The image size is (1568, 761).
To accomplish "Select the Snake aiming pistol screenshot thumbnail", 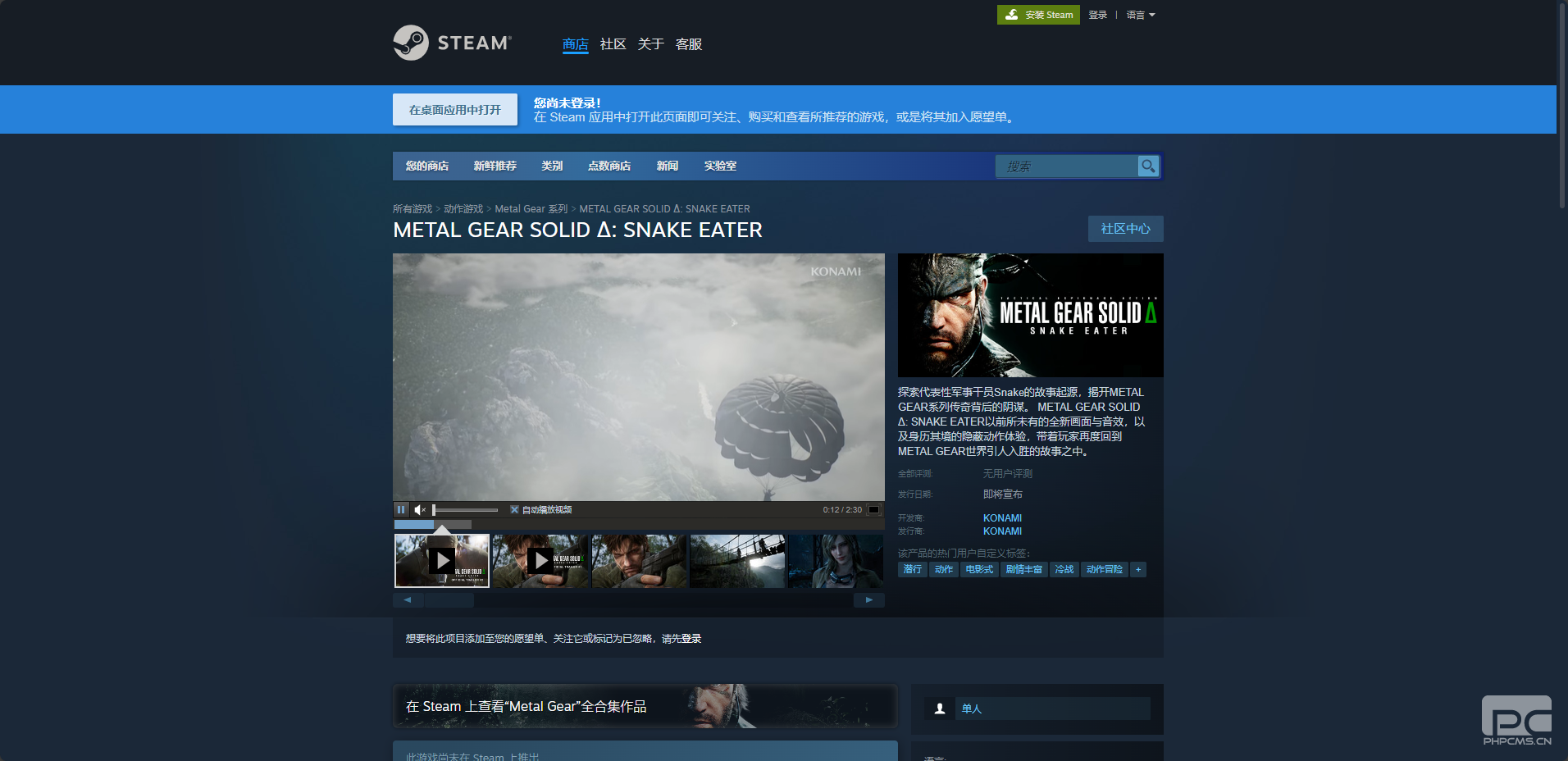I will pos(639,561).
